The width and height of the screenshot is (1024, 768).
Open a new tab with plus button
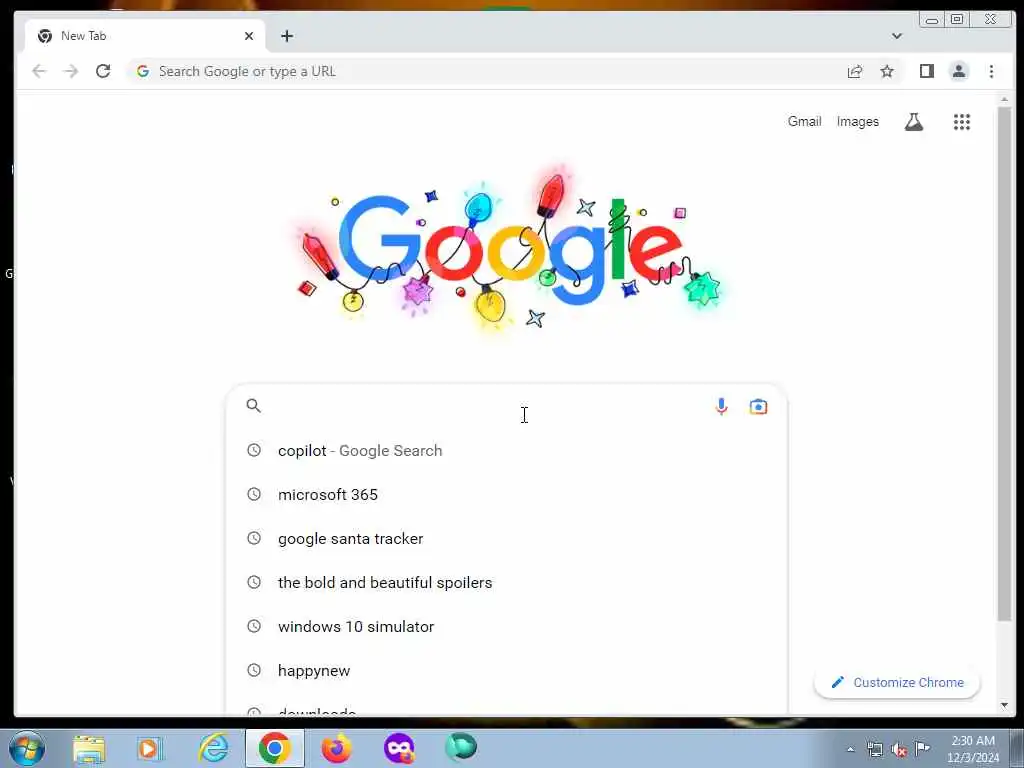(287, 36)
